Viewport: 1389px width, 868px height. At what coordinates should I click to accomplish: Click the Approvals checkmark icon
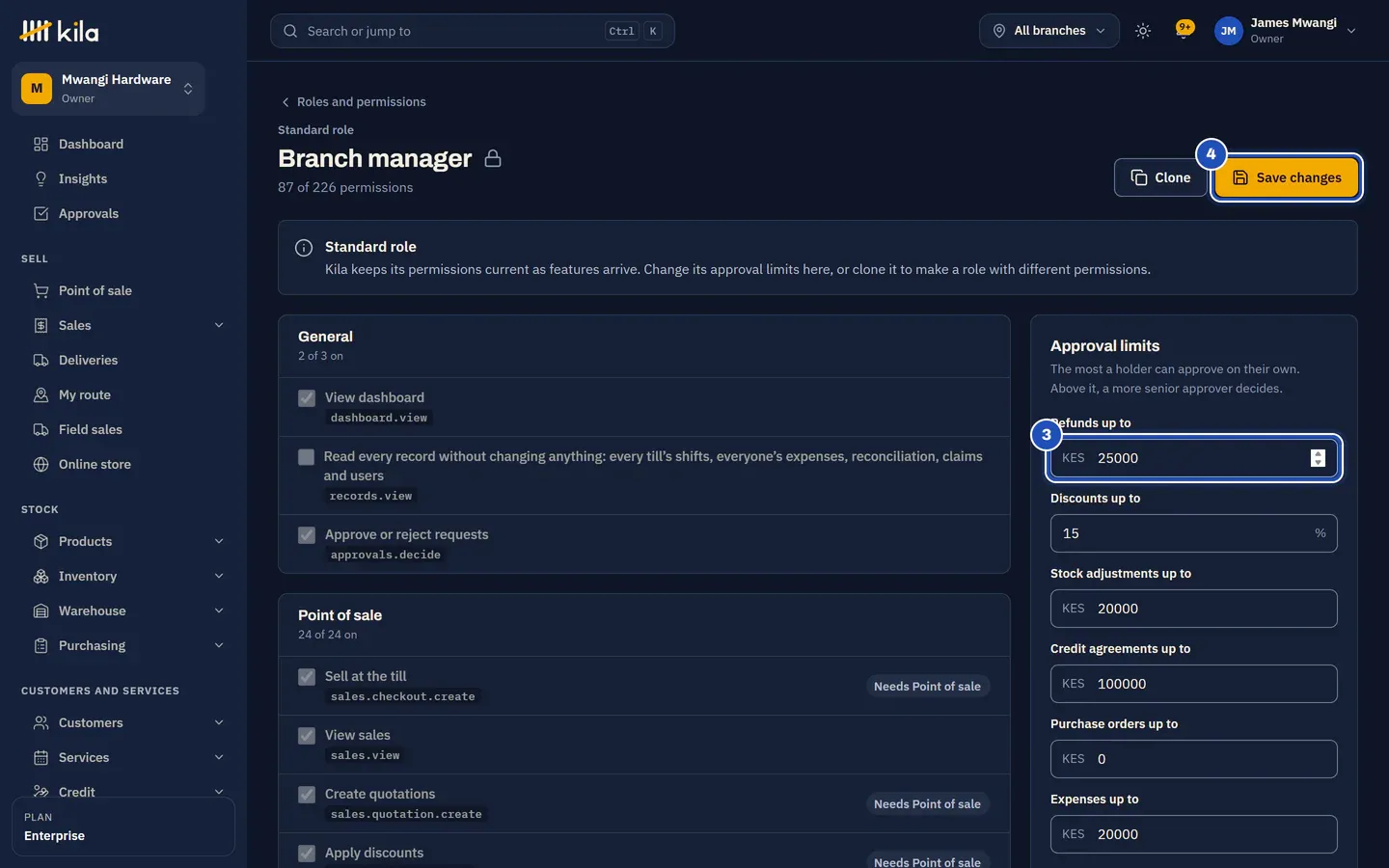41,213
